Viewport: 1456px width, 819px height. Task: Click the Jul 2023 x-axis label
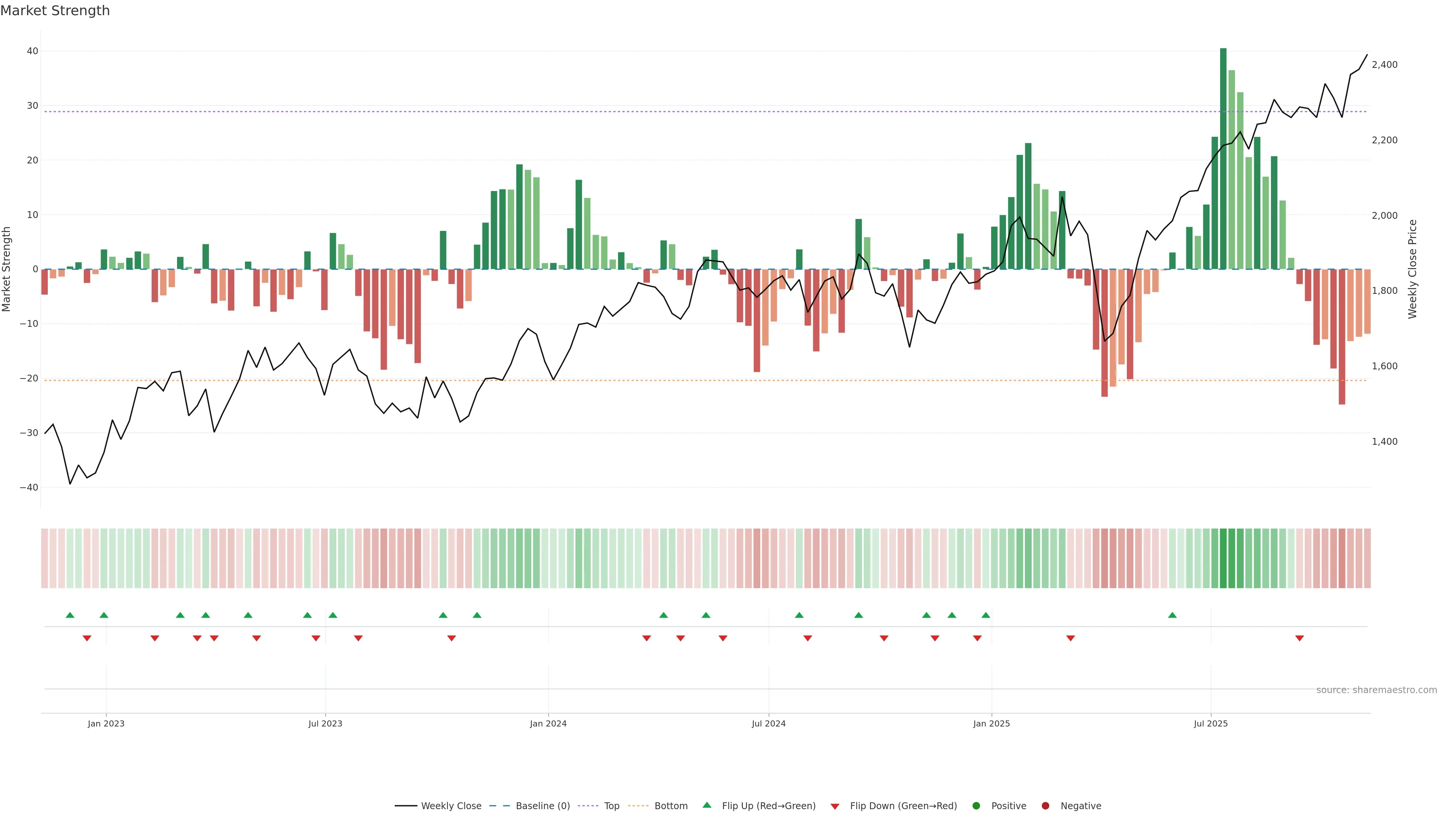325,723
